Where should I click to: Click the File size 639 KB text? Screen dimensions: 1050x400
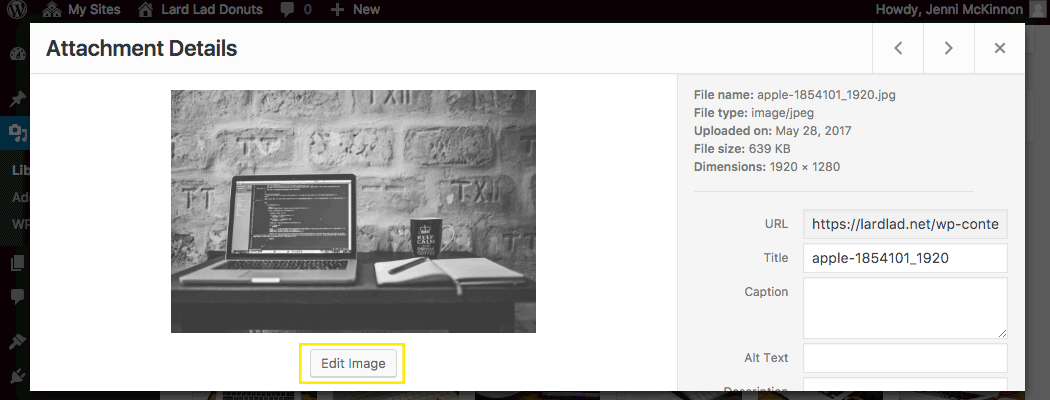[x=740, y=149]
